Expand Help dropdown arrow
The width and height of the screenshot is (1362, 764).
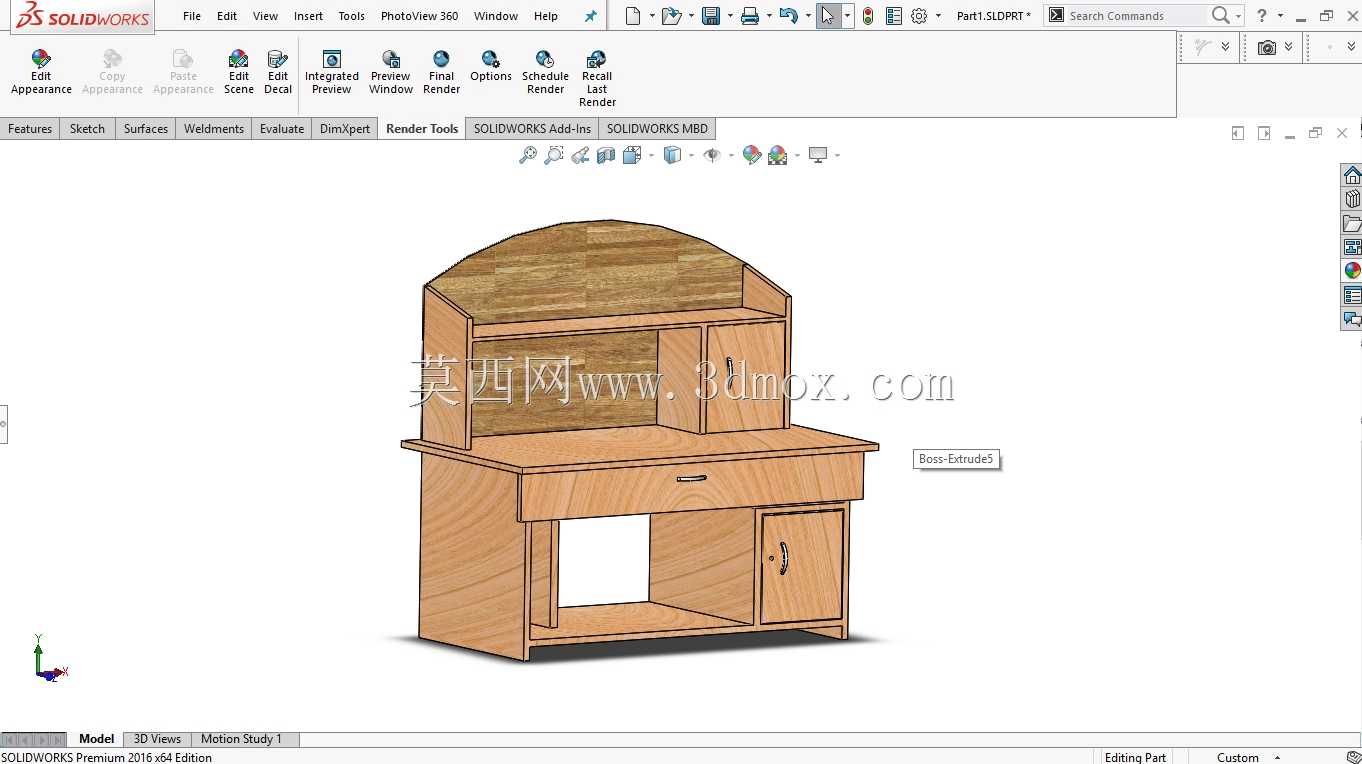(1281, 16)
